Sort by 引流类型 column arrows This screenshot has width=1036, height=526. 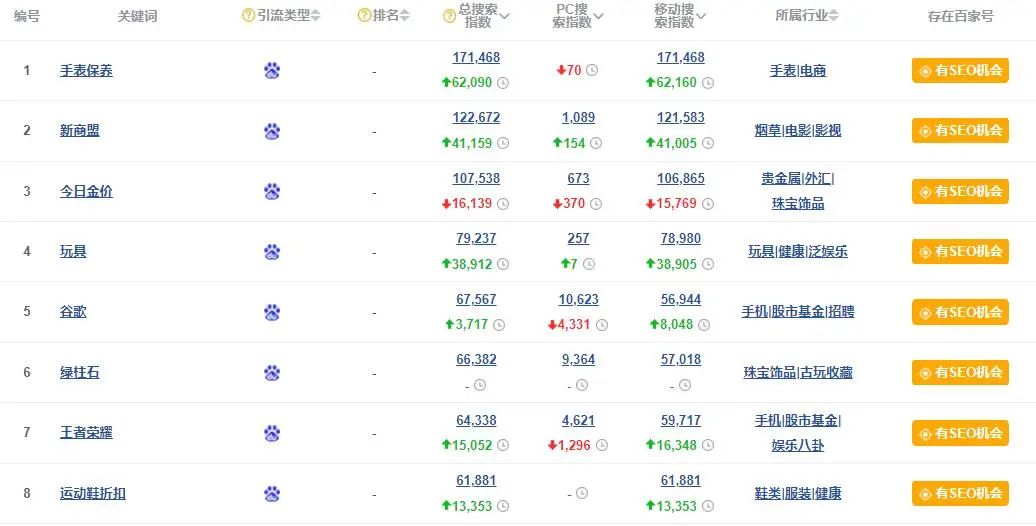(316, 16)
